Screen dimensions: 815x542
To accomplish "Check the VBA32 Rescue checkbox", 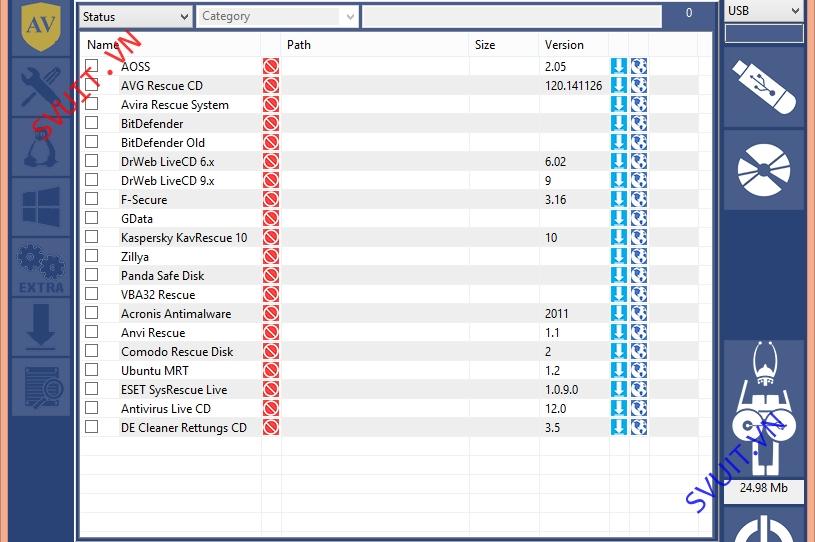I will coord(91,294).
